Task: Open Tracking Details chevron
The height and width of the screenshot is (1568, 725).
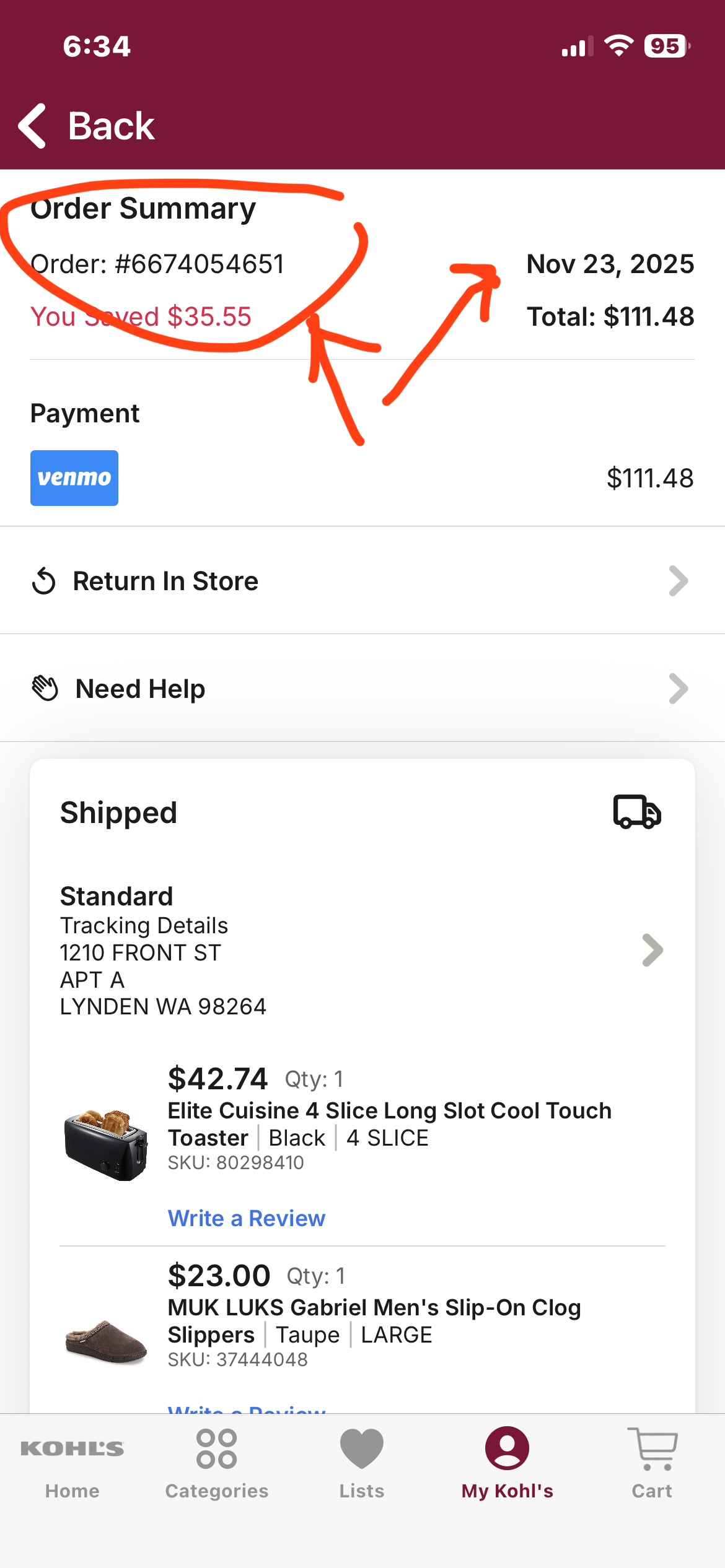Action: 652,950
